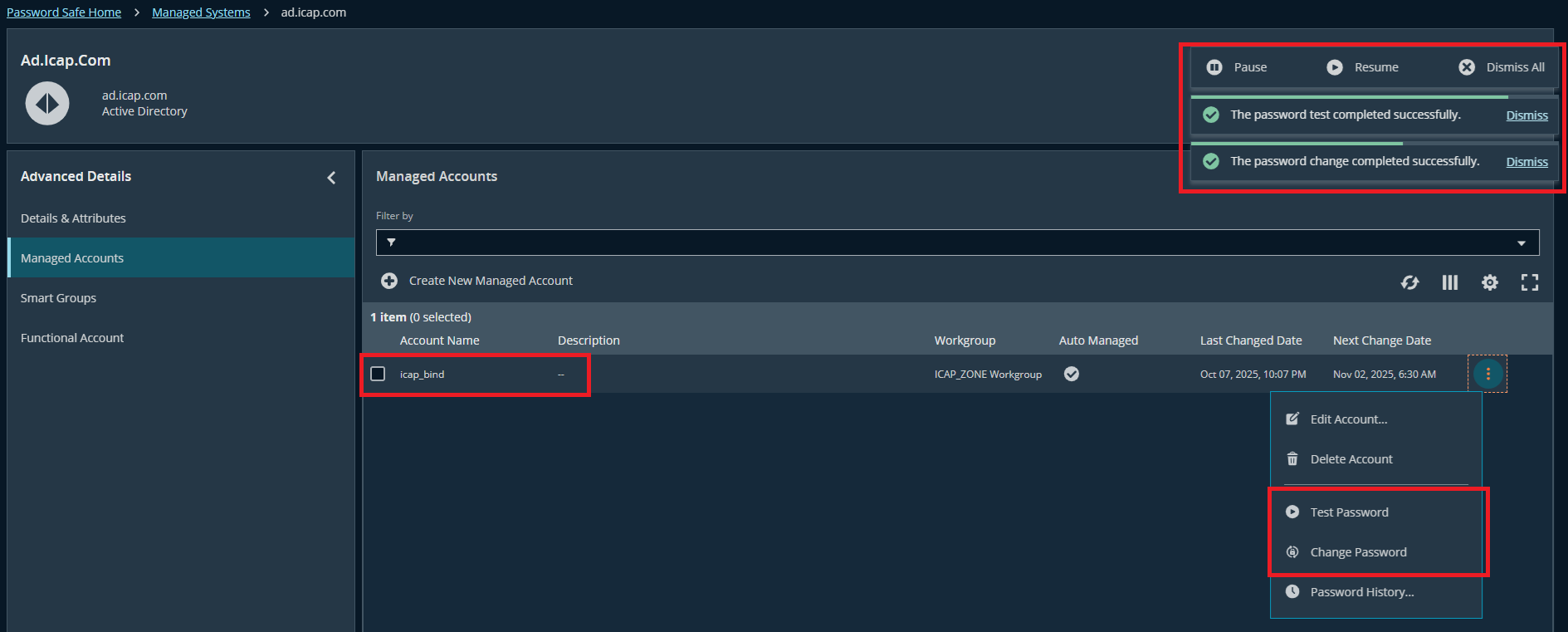The width and height of the screenshot is (1568, 632).
Task: Open the icap_bind row actions ellipsis
Action: (x=1487, y=374)
